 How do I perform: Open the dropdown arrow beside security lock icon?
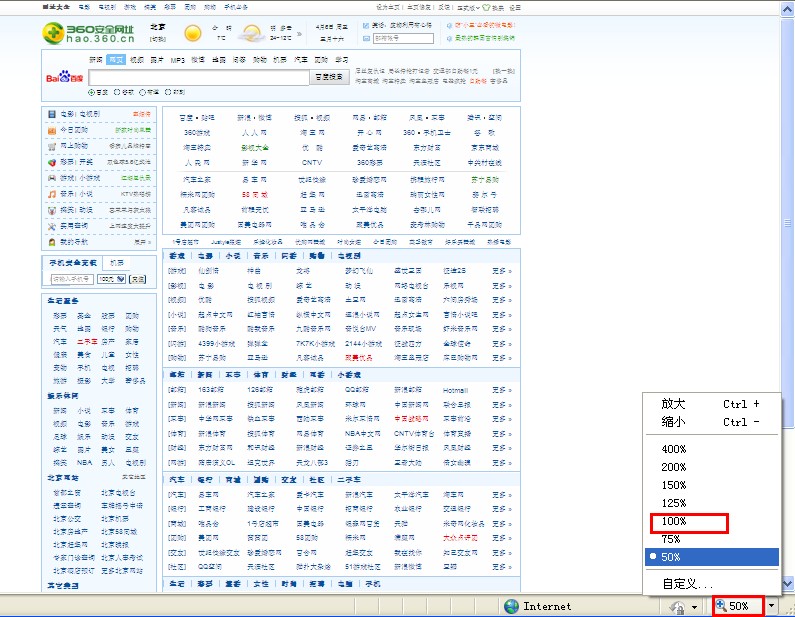[694, 606]
